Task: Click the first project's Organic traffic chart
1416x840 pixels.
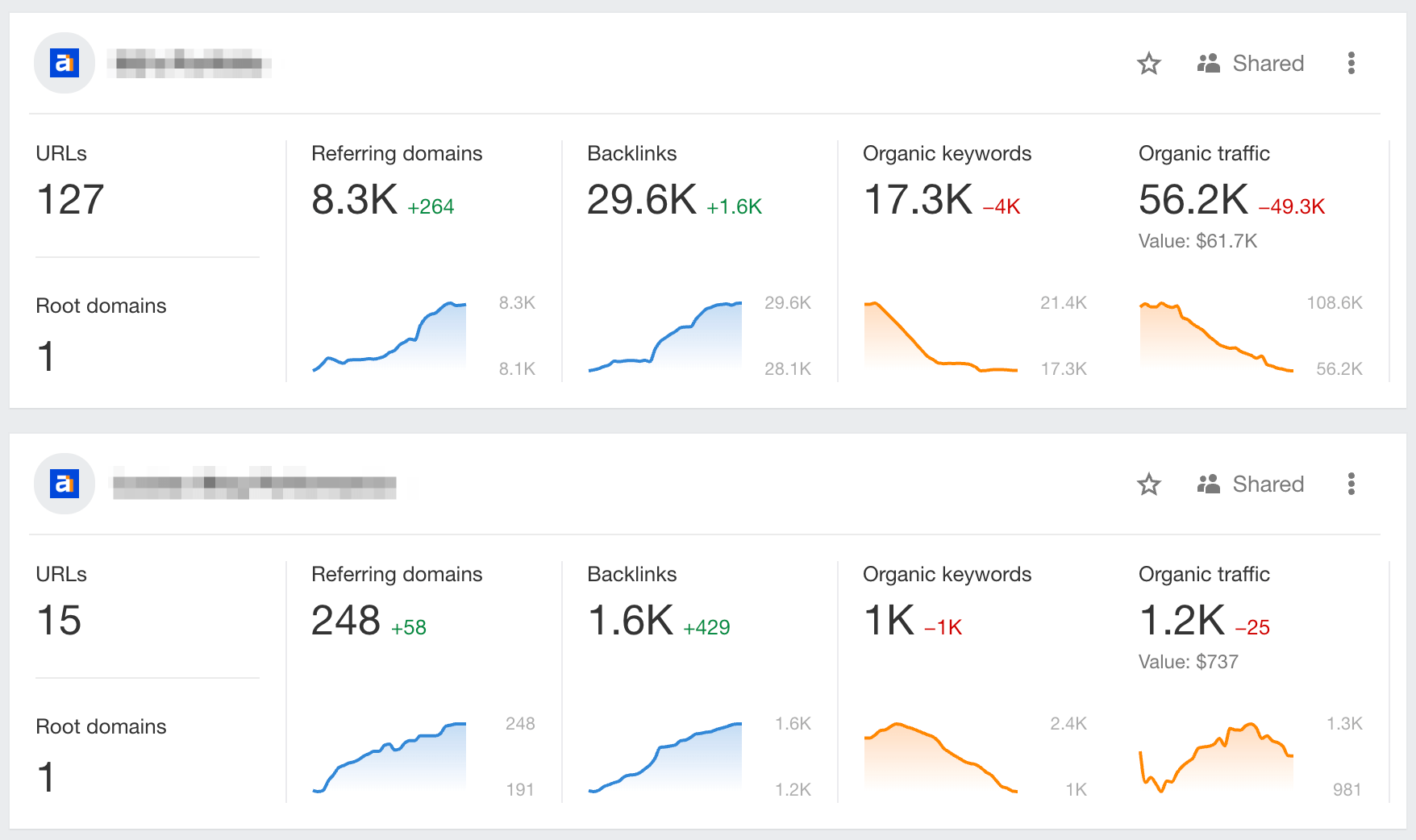Action: pos(1216,337)
